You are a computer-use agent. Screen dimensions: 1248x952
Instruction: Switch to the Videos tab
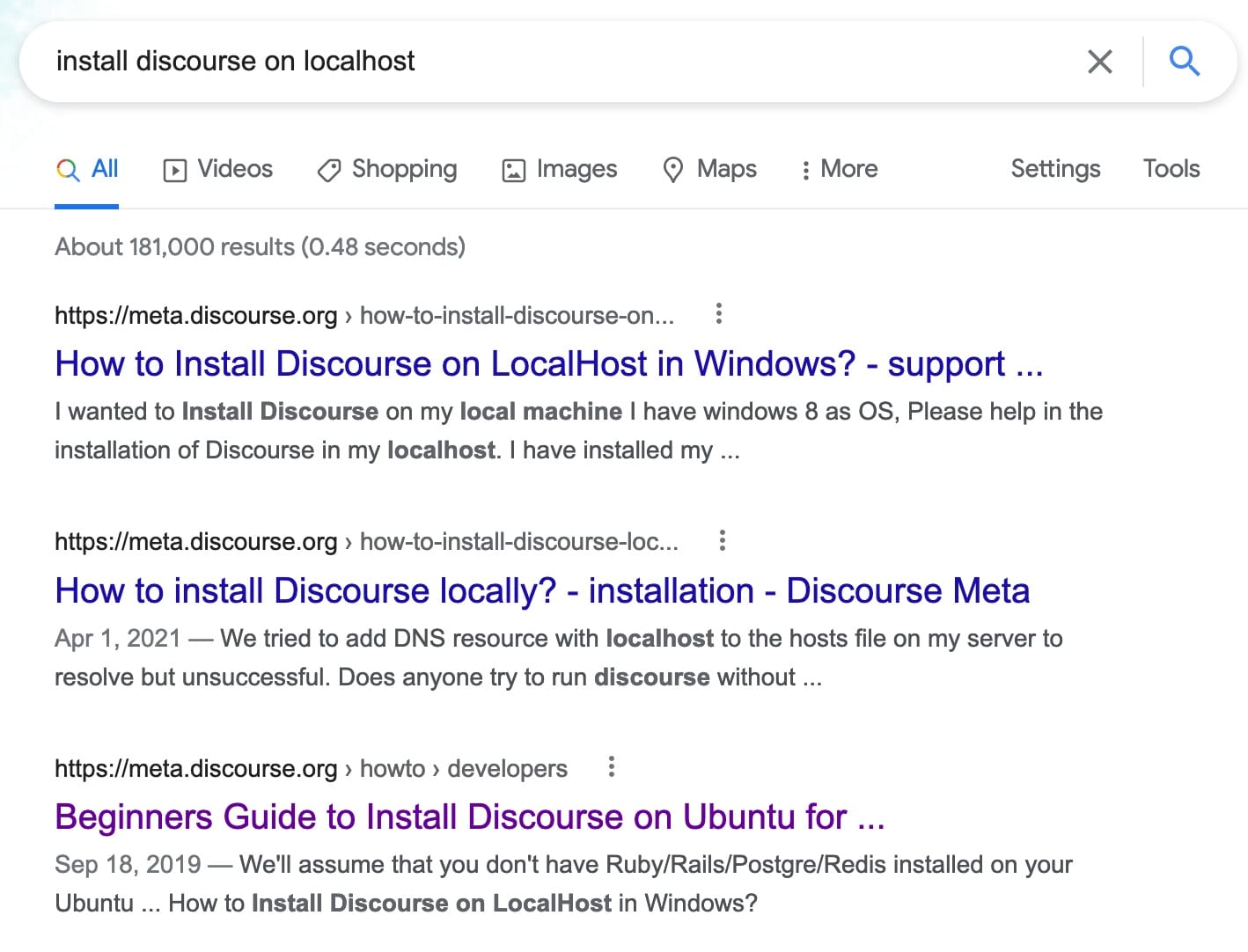coord(234,169)
